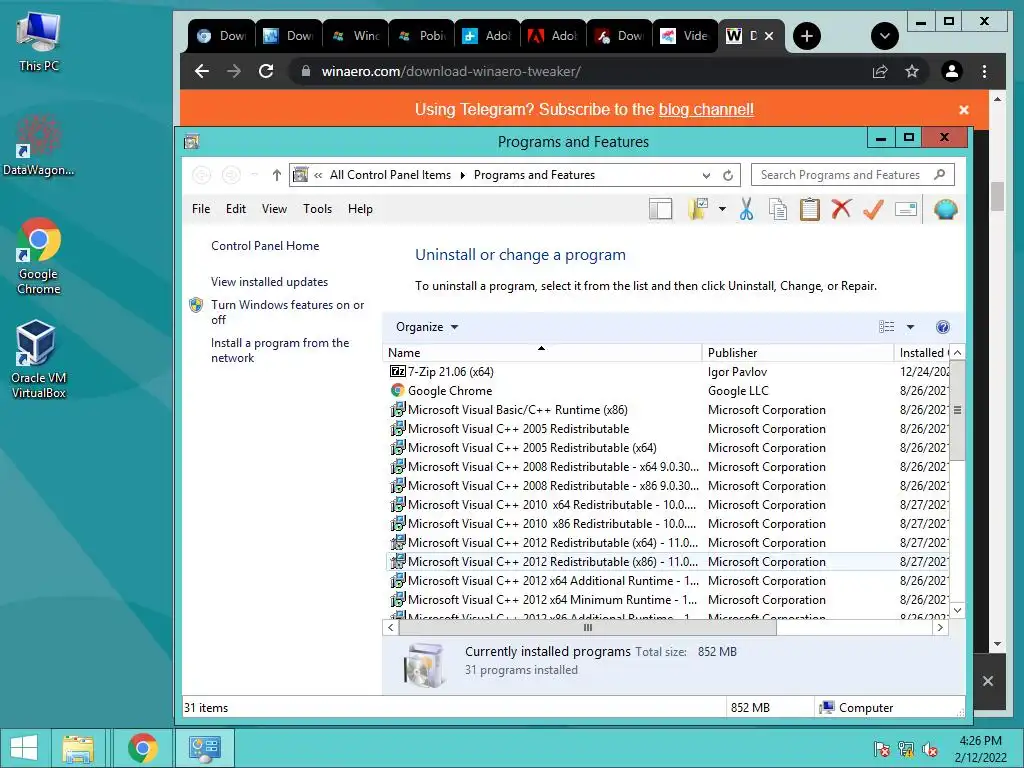Click the Google LLC publisher cell

tap(738, 391)
